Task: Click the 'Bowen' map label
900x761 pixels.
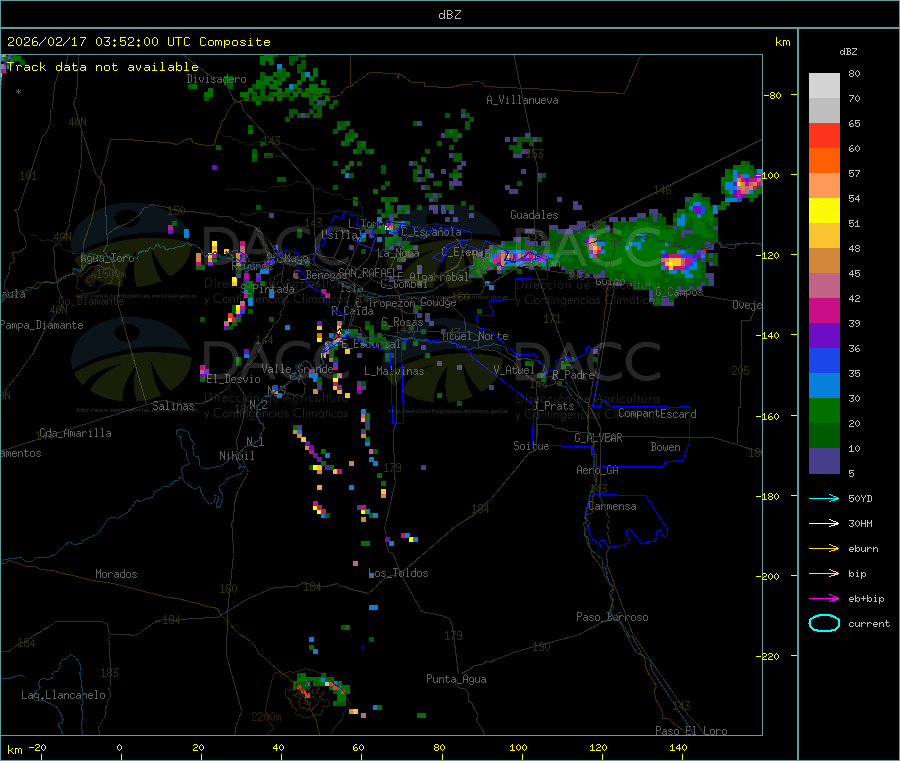Action: click(665, 447)
